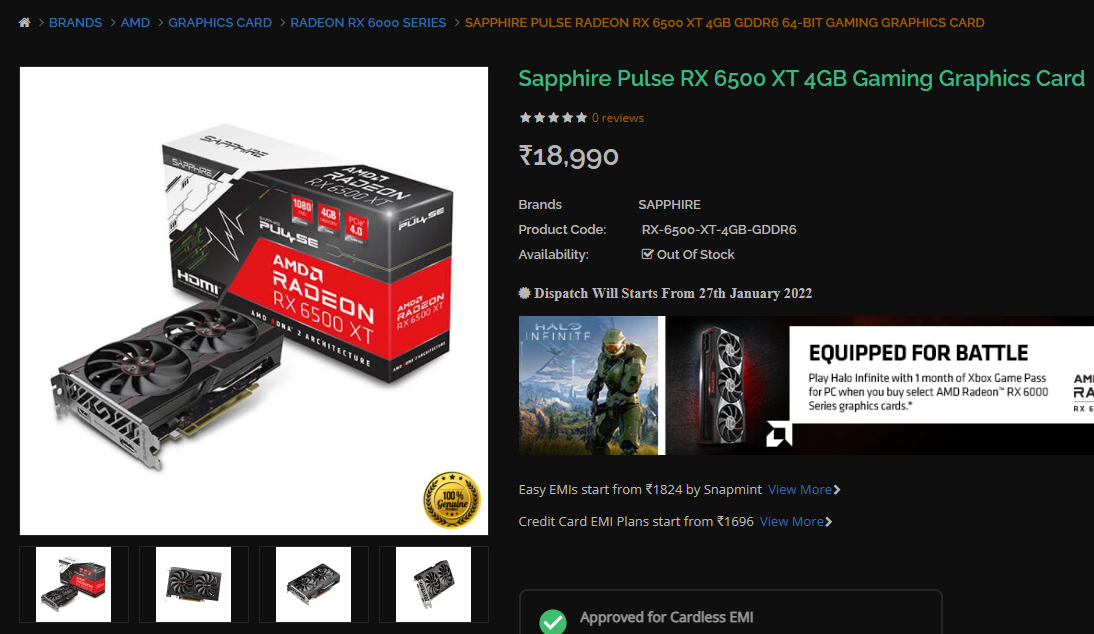The image size is (1094, 634).
Task: Select the fourth thumbnail vertical card view
Action: point(433,584)
